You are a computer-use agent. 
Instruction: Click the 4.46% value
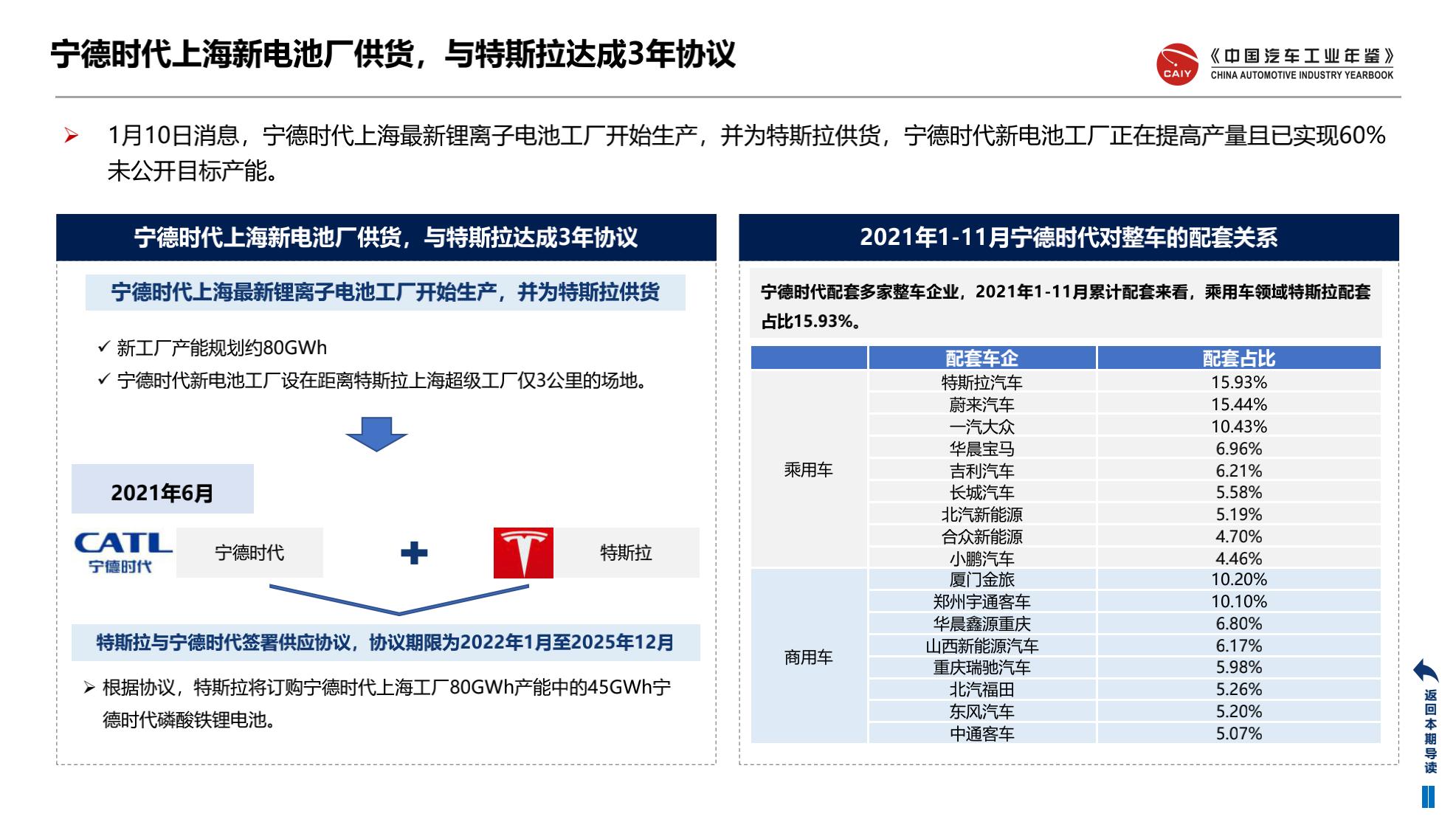1239,558
